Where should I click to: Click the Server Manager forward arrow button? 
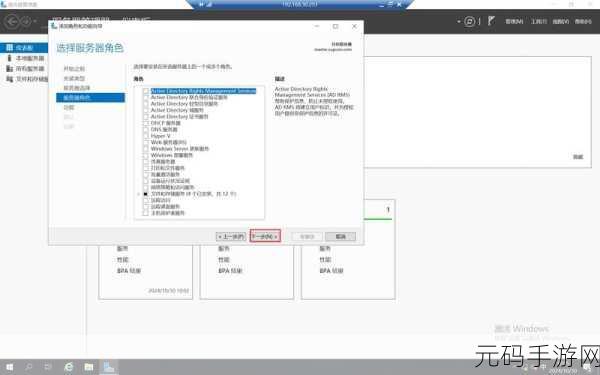coord(25,21)
